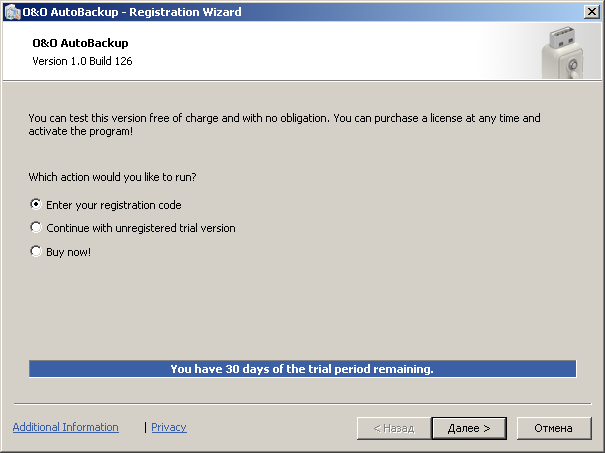This screenshot has height=453, width=605.
Task: Select the Enter your registration code option
Action: point(36,204)
